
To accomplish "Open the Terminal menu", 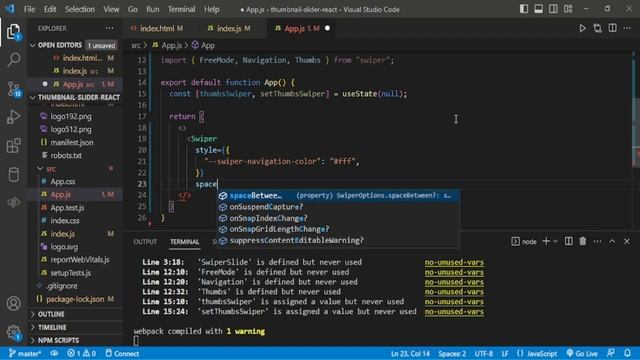I will pyautogui.click(x=181, y=9).
